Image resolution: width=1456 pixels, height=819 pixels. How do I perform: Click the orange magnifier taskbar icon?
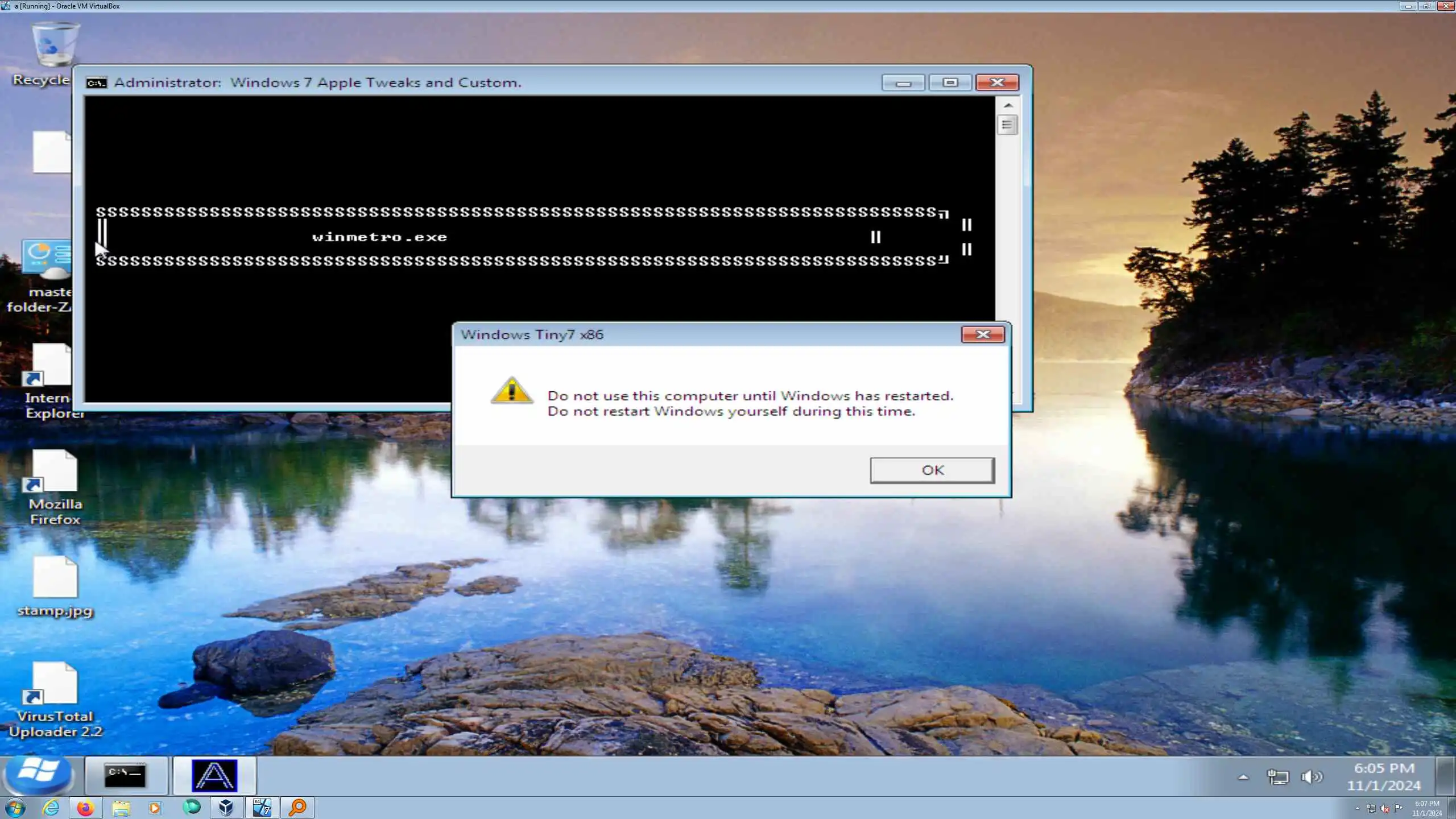point(297,808)
